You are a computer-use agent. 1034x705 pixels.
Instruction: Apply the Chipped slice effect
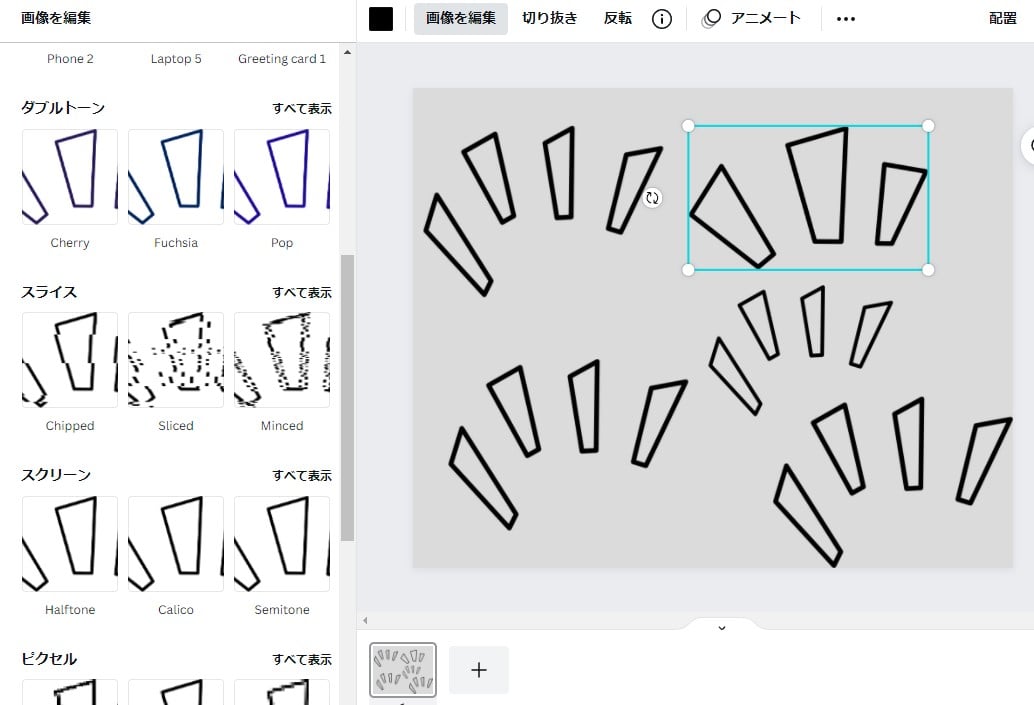[x=70, y=360]
